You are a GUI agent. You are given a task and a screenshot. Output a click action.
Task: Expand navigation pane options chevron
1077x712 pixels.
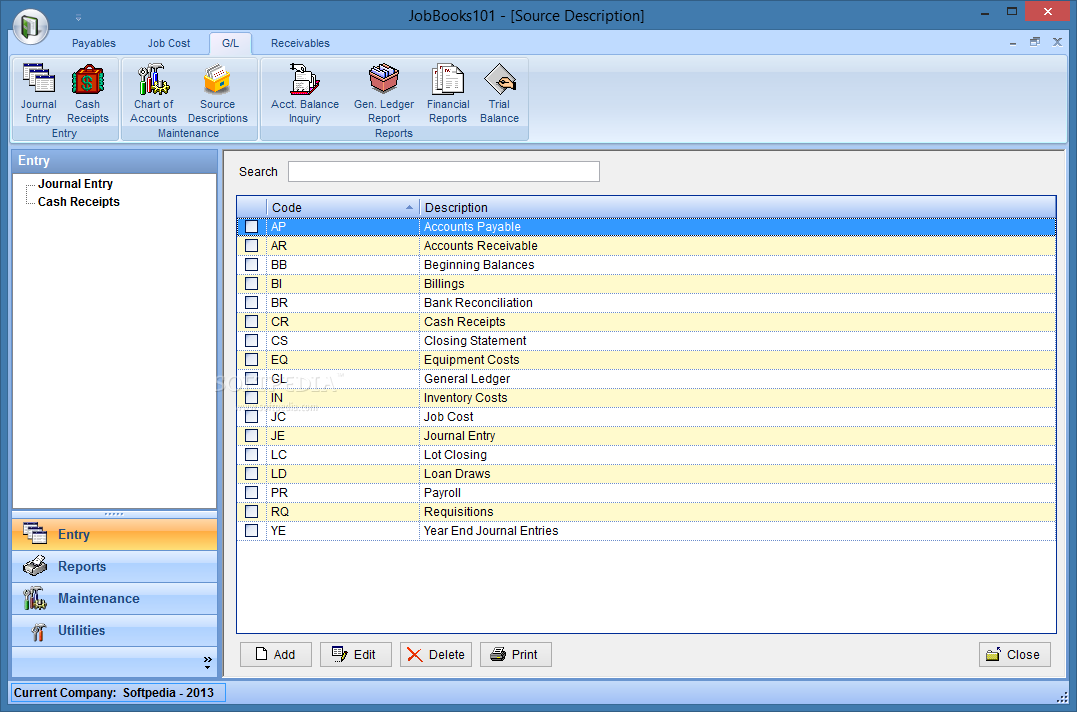pos(207,662)
